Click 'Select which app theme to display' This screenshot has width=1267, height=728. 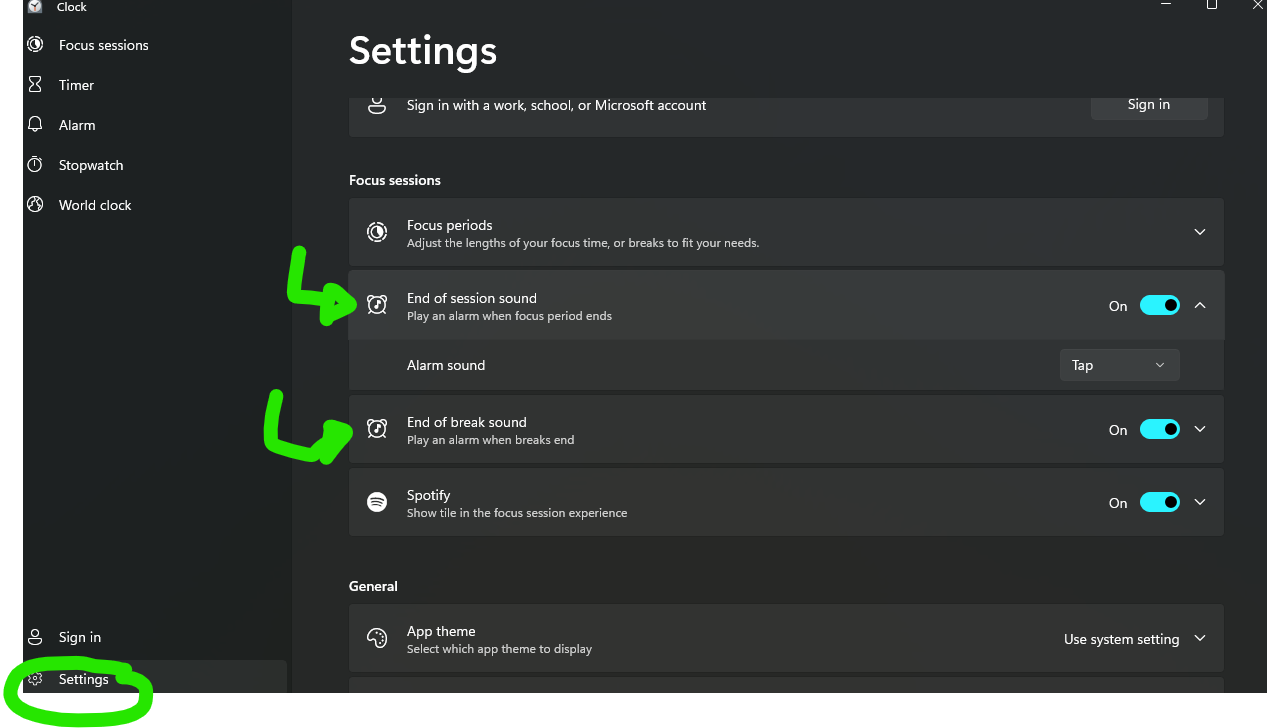coord(499,649)
